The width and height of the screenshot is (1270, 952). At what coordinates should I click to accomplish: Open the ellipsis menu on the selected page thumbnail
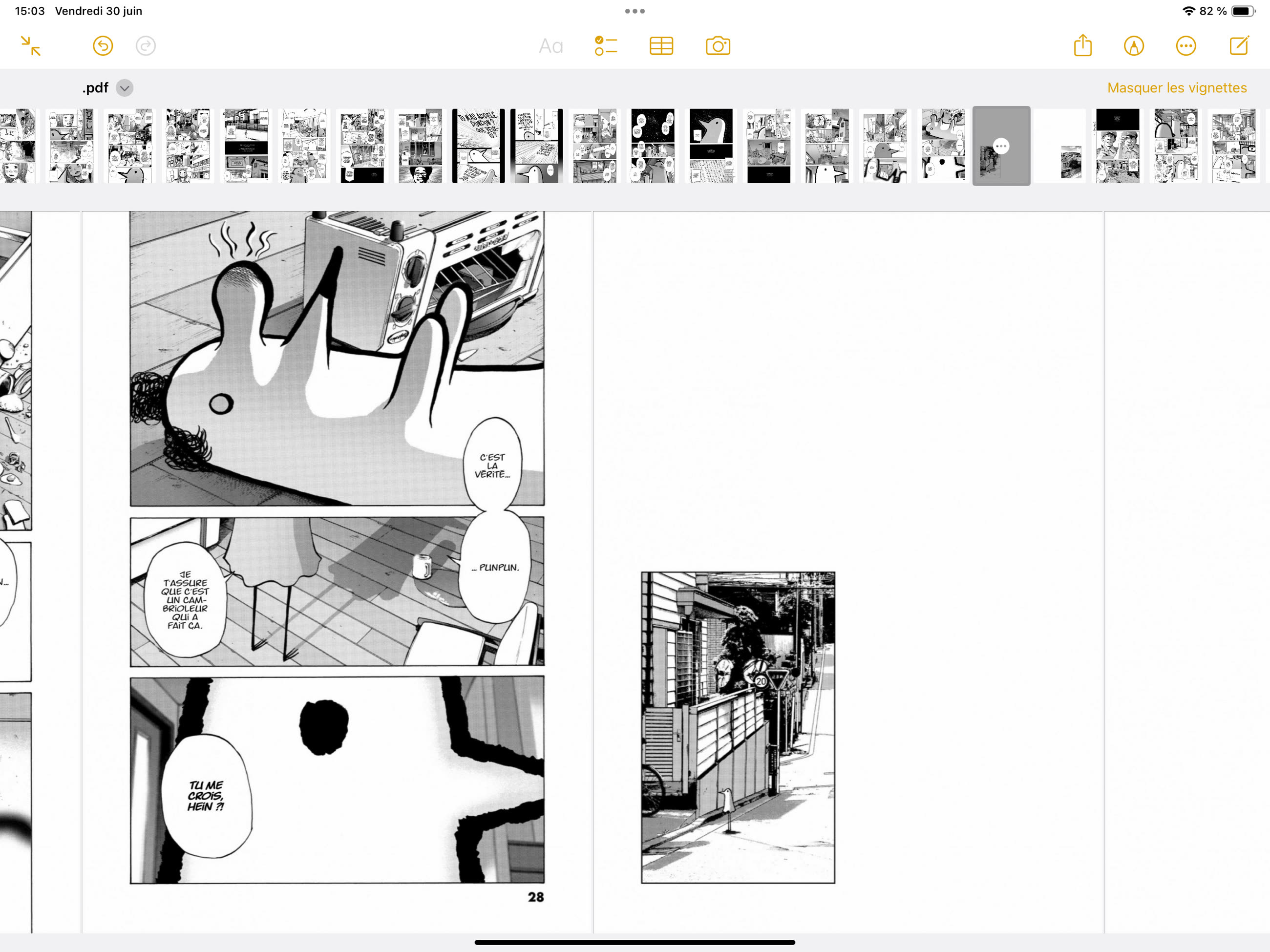(1001, 146)
